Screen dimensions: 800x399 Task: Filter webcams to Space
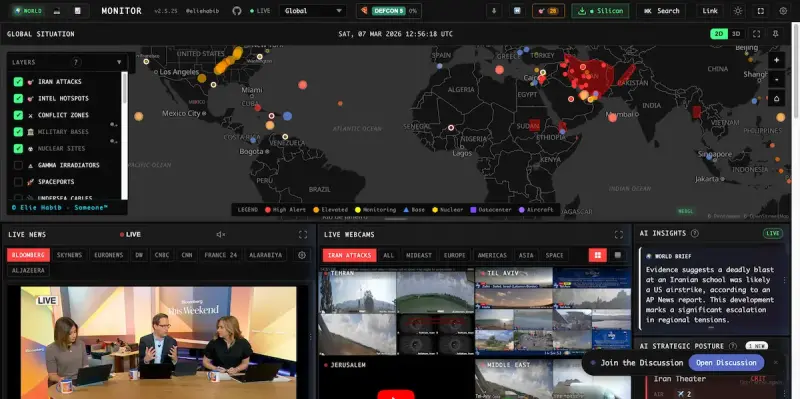(x=555, y=255)
